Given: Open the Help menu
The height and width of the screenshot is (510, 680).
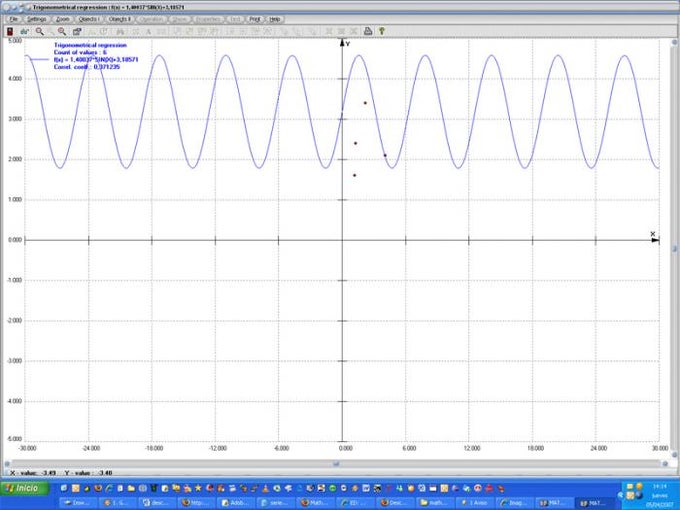Looking at the screenshot, I should point(275,20).
